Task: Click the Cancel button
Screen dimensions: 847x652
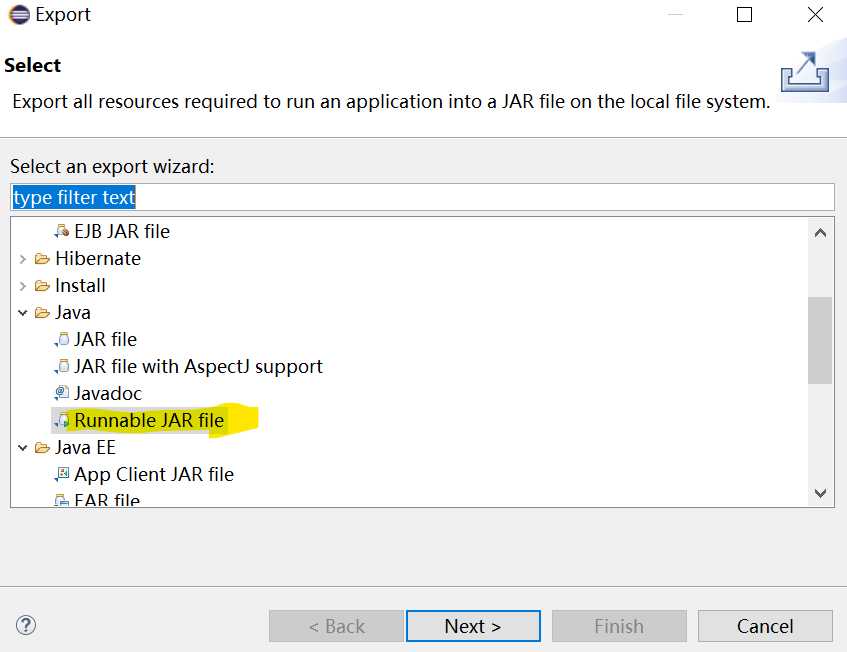Action: (765, 626)
